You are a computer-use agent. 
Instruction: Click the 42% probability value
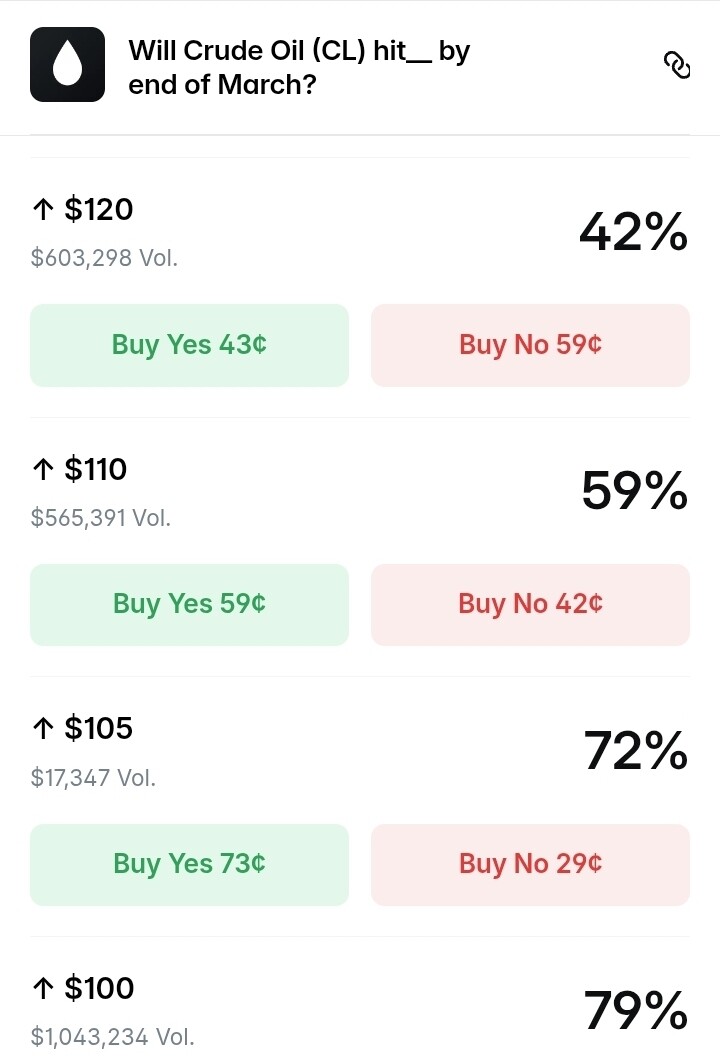633,233
